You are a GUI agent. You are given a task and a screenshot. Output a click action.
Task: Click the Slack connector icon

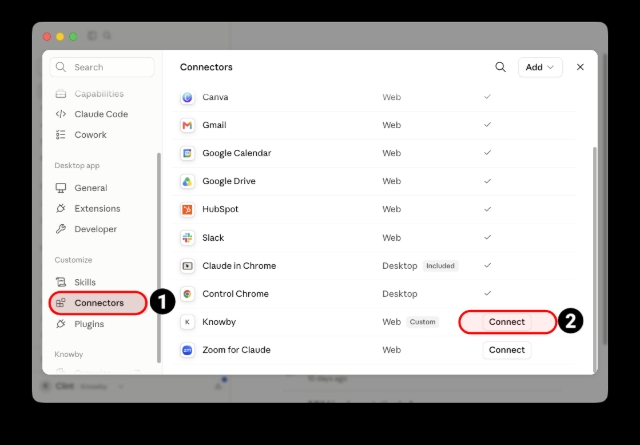click(187, 238)
